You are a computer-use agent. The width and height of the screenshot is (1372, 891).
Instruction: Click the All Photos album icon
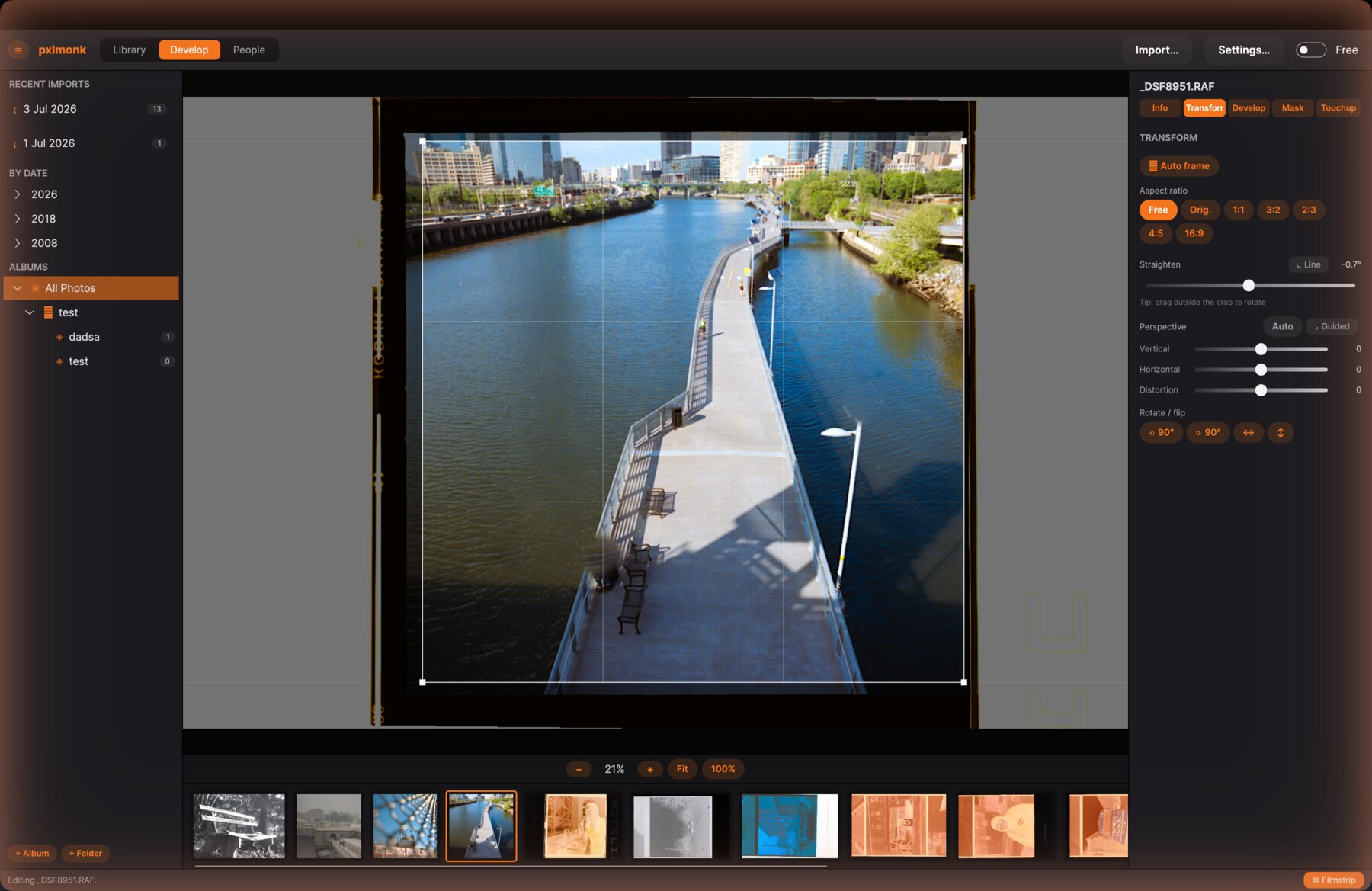pyautogui.click(x=35, y=288)
